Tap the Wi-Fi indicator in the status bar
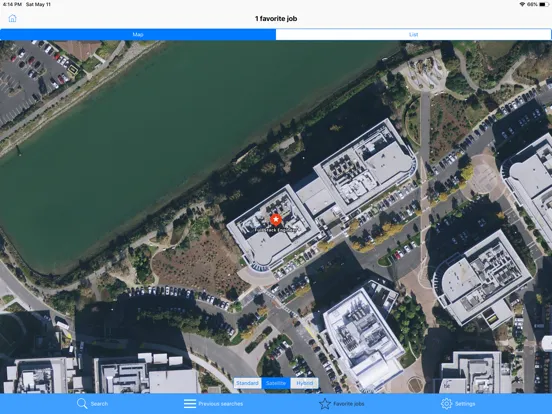552x414 pixels. click(x=522, y=4)
